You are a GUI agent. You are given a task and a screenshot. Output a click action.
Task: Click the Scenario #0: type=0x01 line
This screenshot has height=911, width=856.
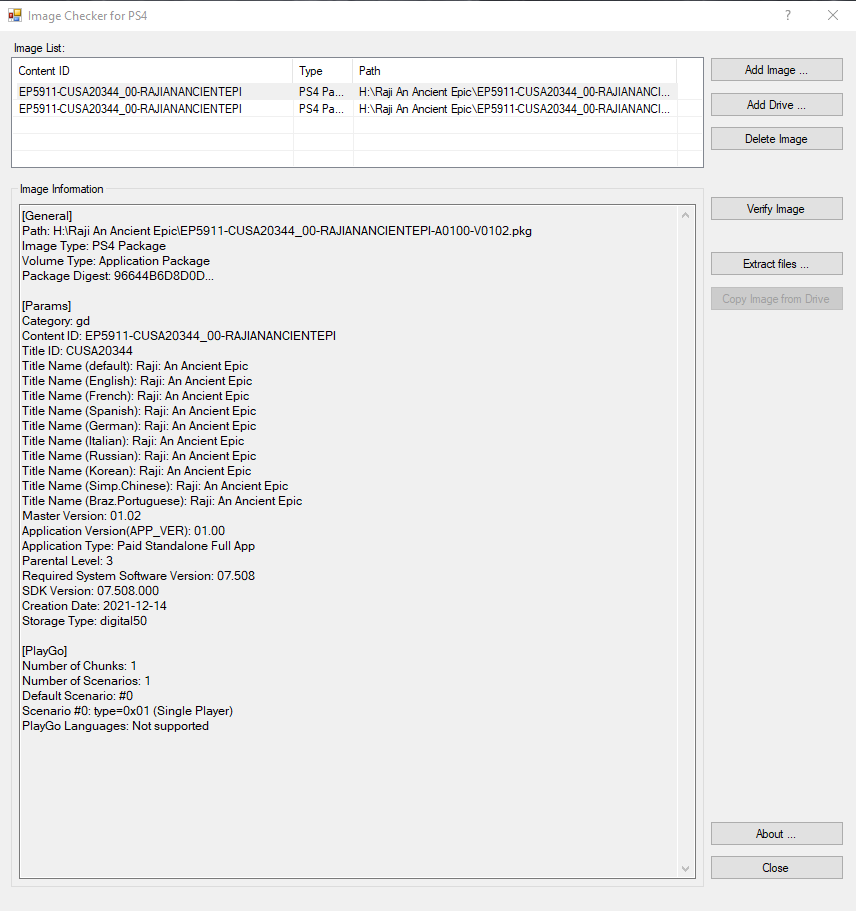(127, 711)
